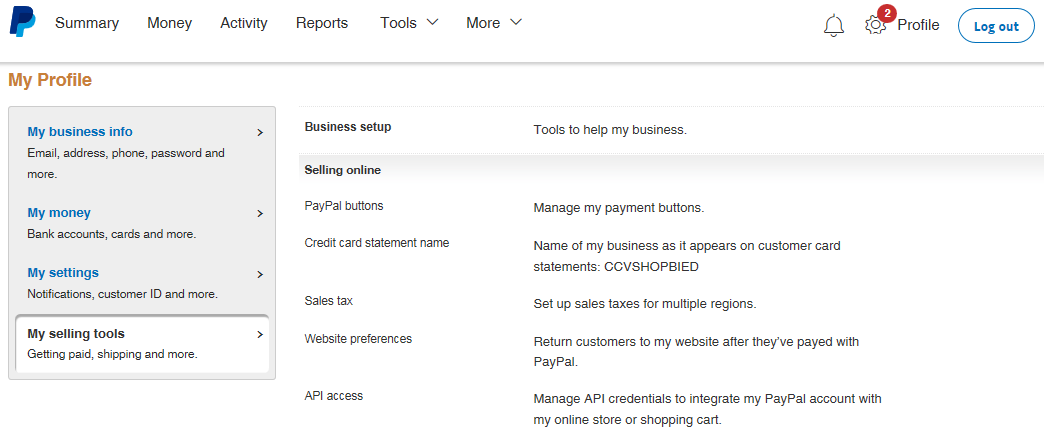Open the Activity page
The image size is (1044, 438).
pos(244,23)
